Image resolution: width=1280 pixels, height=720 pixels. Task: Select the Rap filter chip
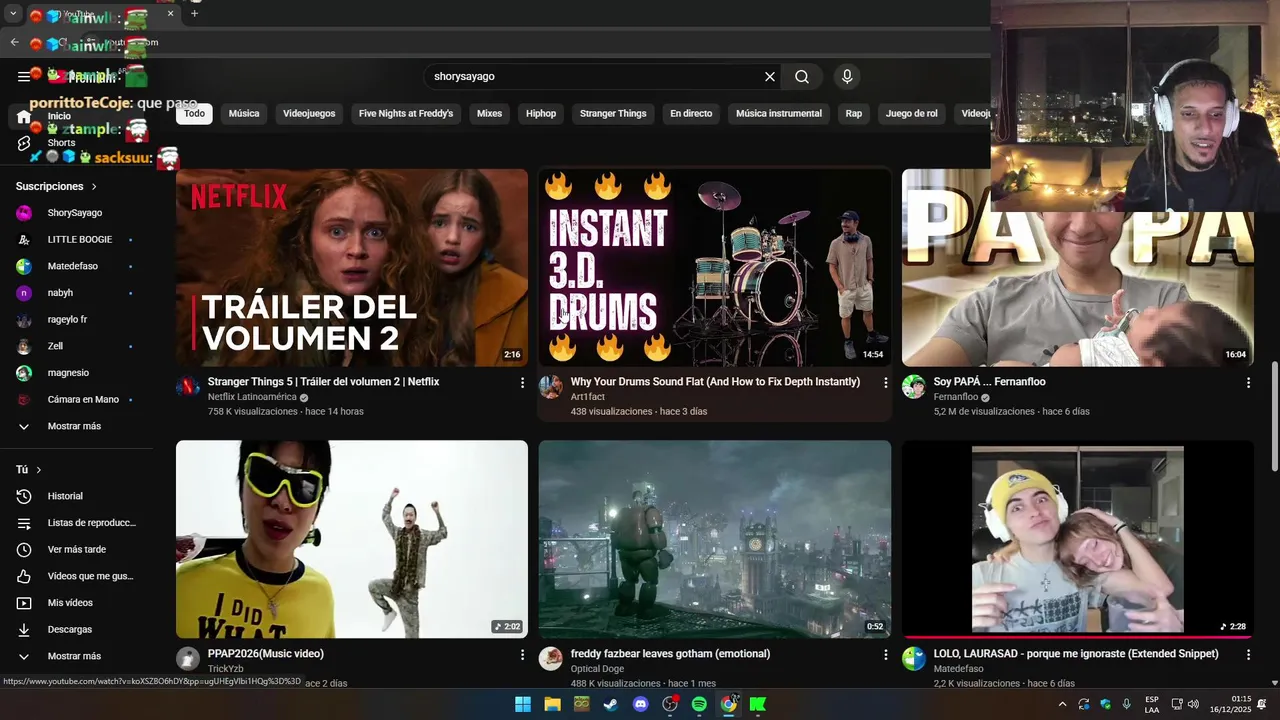854,113
